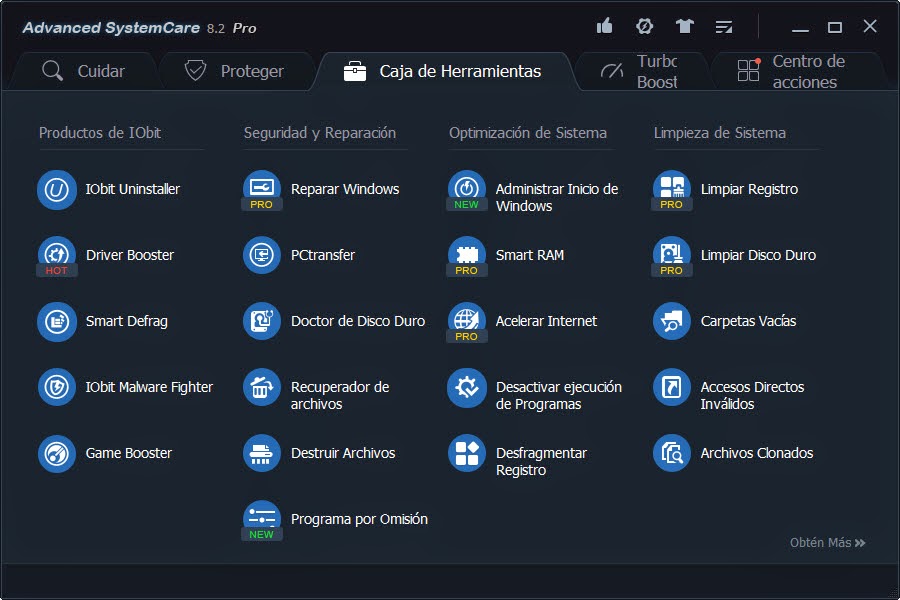Click the Game Booster label
This screenshot has height=600, width=900.
[x=129, y=454]
